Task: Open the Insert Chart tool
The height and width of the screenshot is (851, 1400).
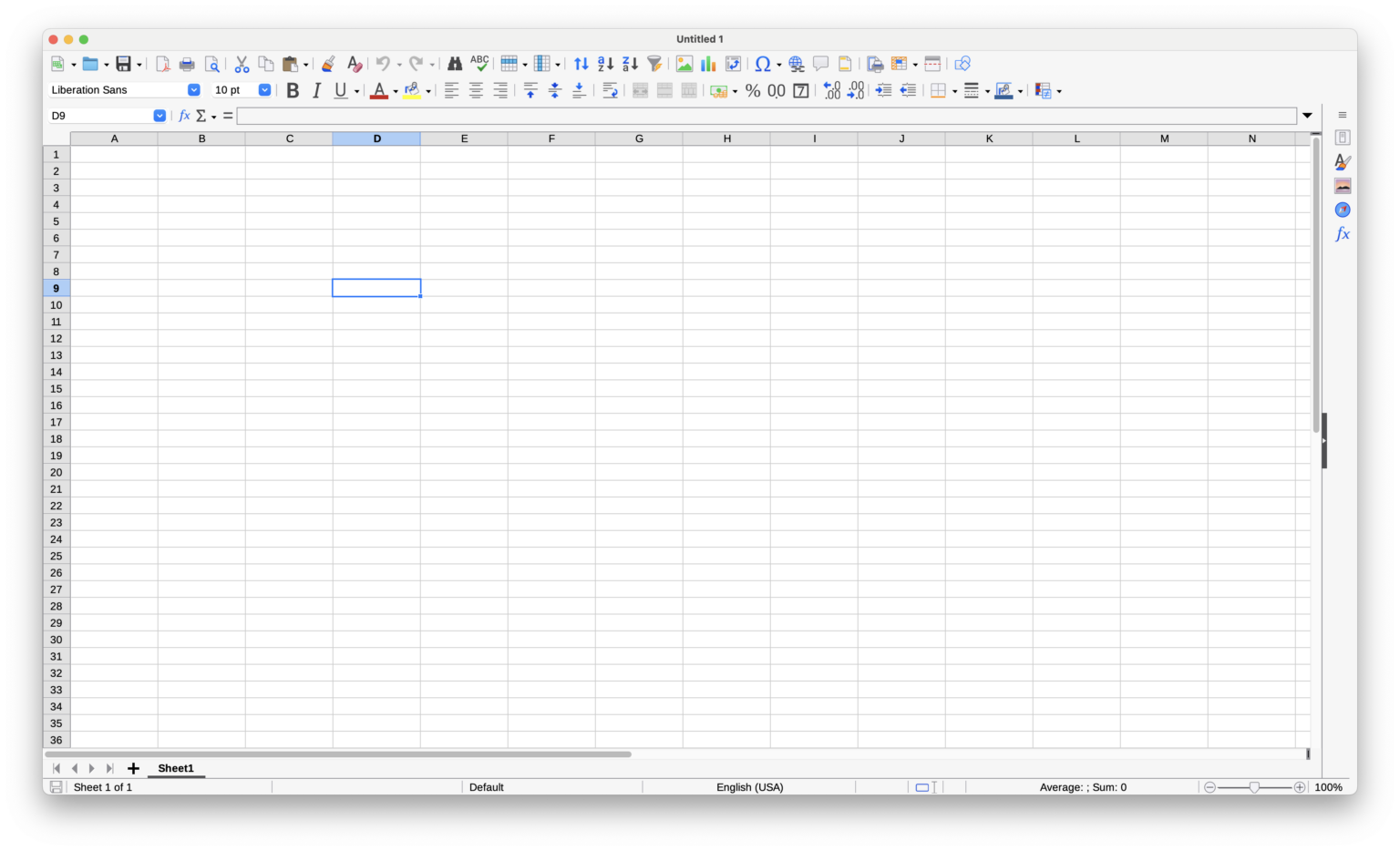Action: [x=708, y=63]
